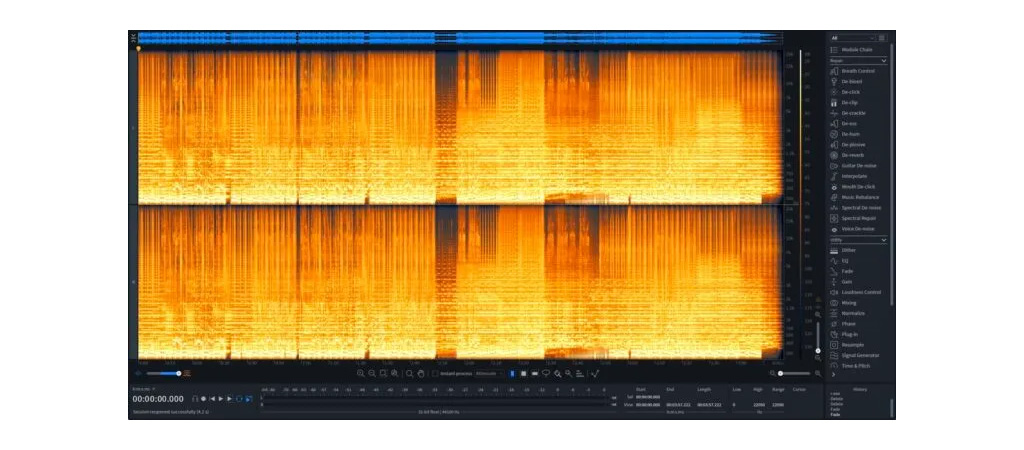
Task: Open the Normalize utility module
Action: [x=852, y=313]
